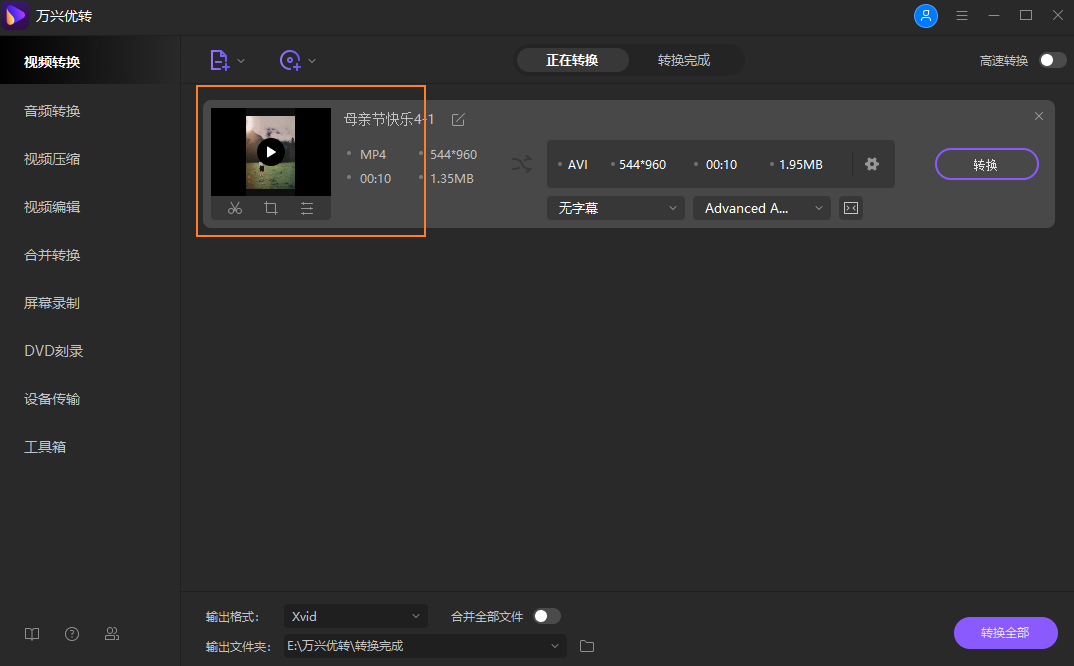
Task: Open the user account avatar
Action: (925, 16)
